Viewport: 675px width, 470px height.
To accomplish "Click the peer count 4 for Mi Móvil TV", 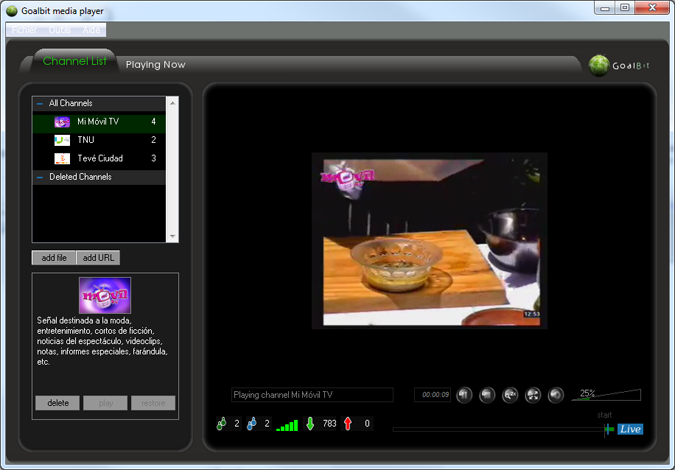I will (x=153, y=122).
